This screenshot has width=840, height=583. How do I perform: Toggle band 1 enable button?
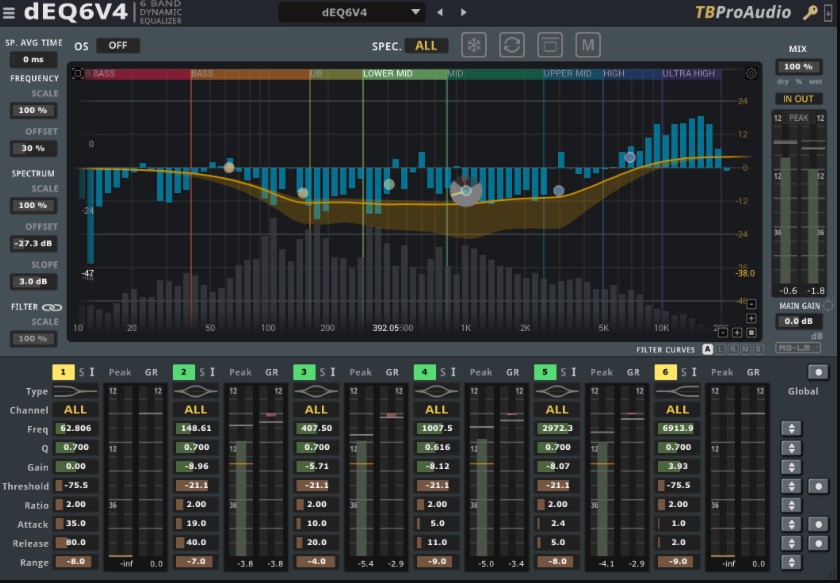tap(63, 372)
